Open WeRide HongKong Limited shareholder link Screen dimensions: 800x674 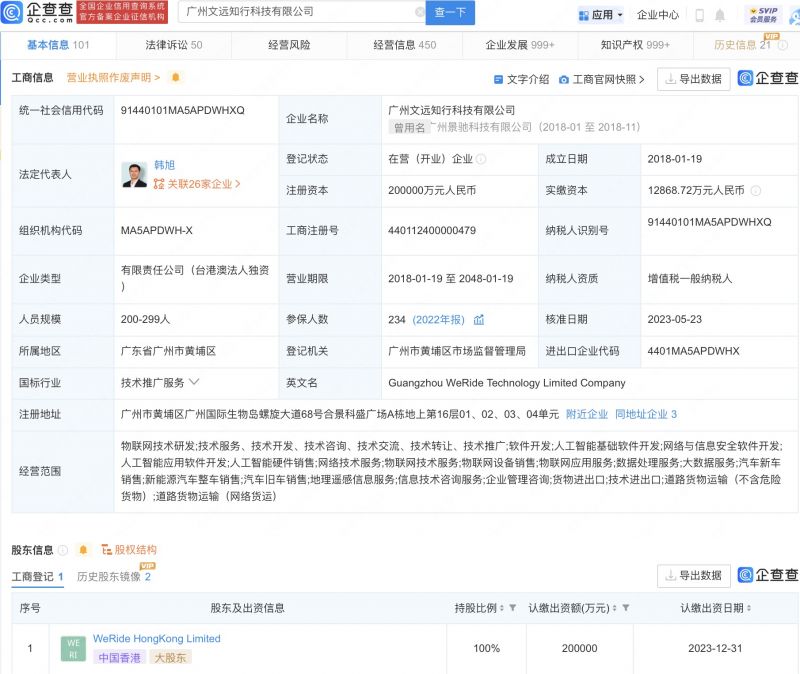[157, 638]
